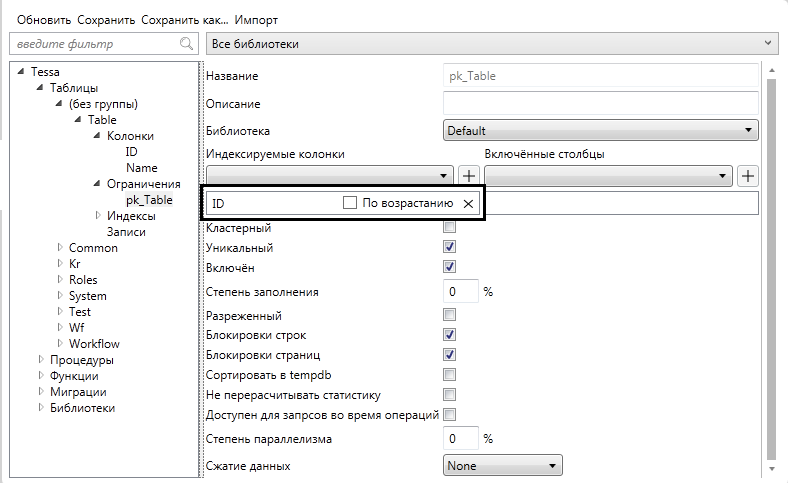Expand the Индексы tree node
The width and height of the screenshot is (788, 483).
pos(98,216)
